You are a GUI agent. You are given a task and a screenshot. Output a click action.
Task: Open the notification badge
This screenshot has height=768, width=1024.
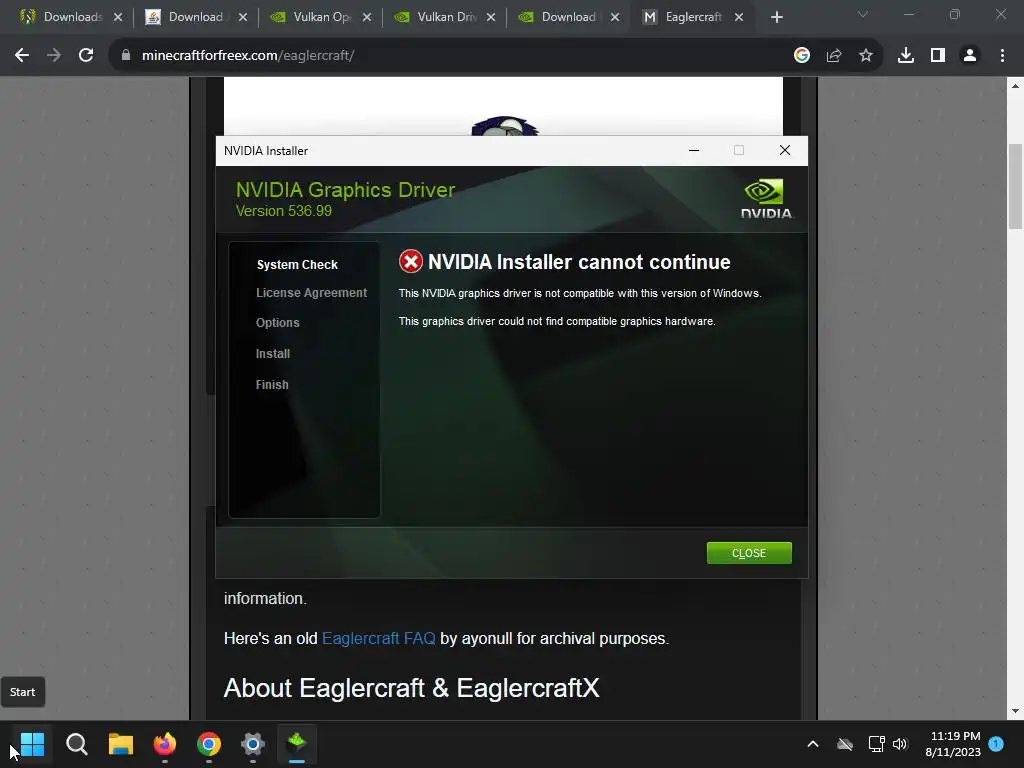[996, 743]
